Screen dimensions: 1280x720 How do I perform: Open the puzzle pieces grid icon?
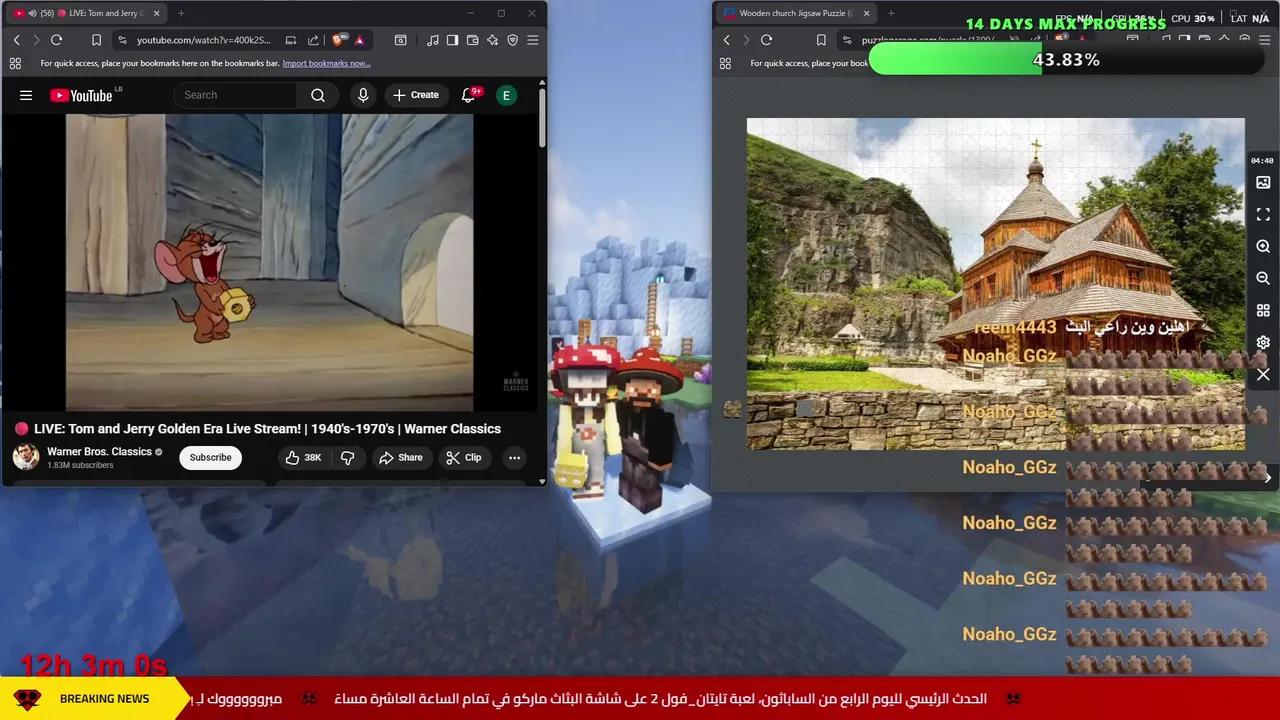[x=1263, y=311]
